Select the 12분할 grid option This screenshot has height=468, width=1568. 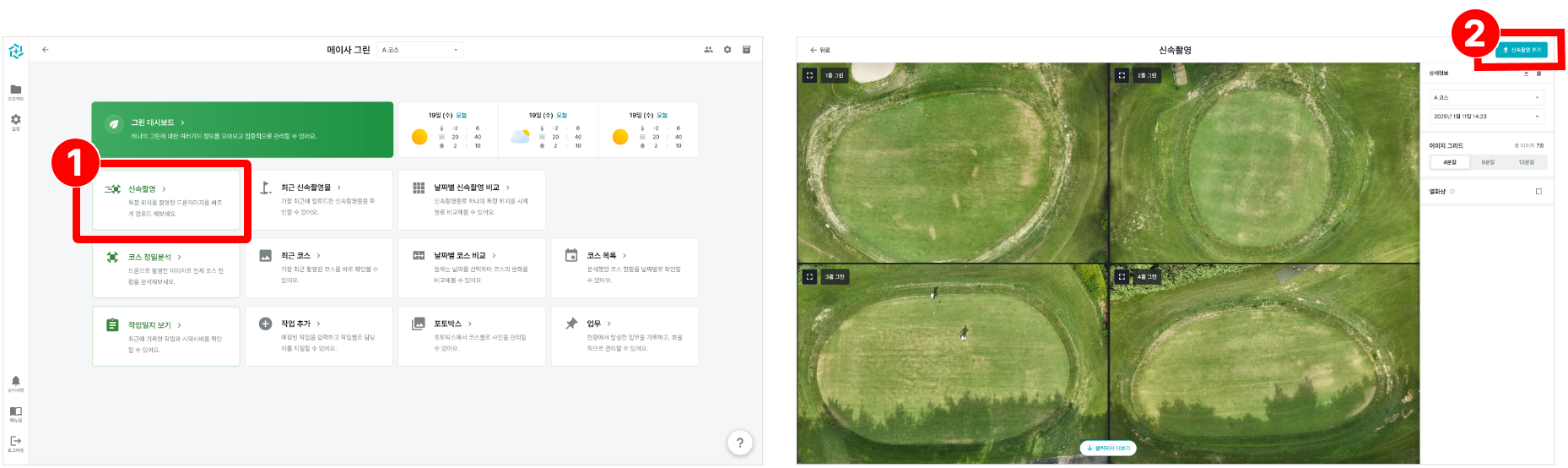1526,162
